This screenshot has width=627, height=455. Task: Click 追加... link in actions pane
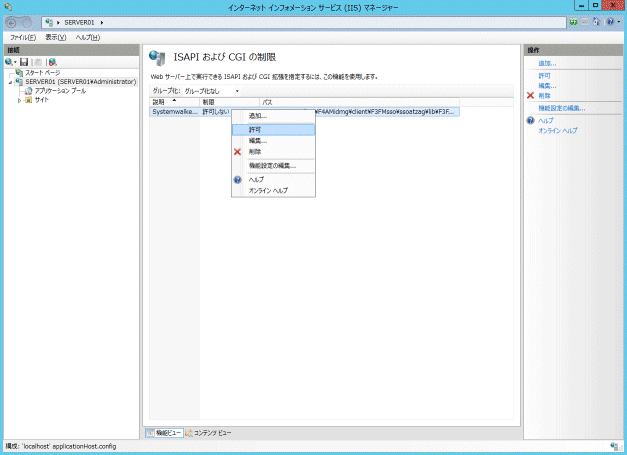(547, 63)
